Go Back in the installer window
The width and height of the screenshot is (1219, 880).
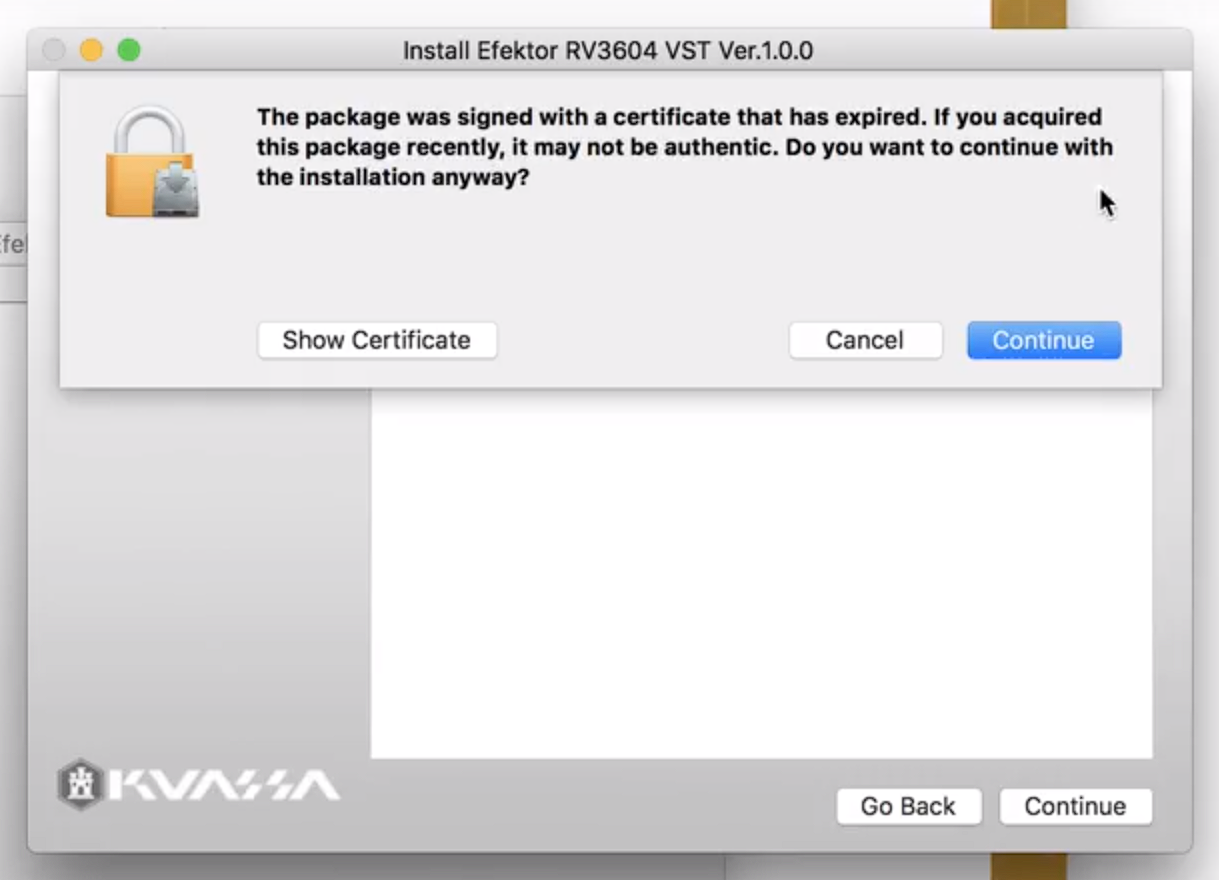coord(909,806)
